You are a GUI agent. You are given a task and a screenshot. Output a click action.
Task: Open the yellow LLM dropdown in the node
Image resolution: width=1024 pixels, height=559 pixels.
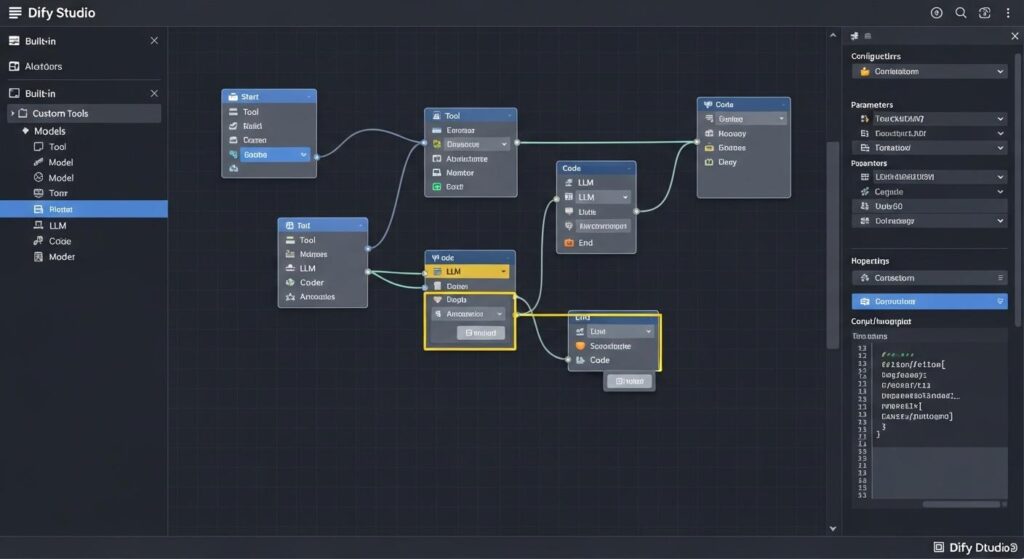(470, 271)
